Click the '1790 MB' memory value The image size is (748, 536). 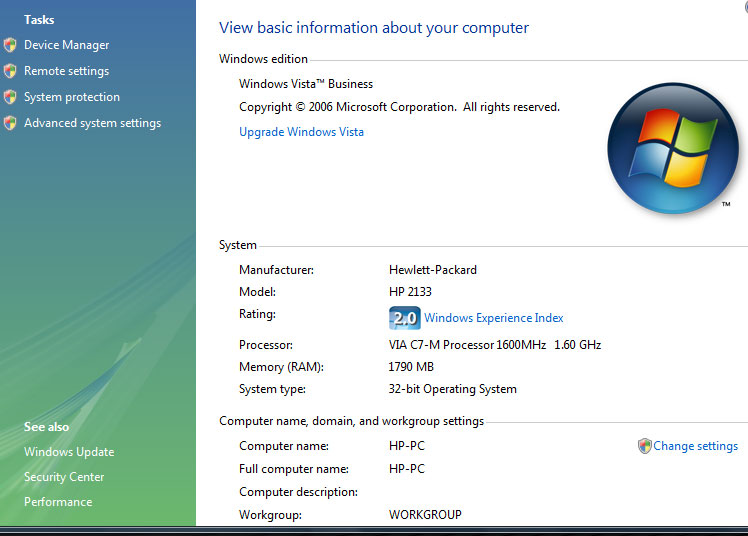[411, 367]
